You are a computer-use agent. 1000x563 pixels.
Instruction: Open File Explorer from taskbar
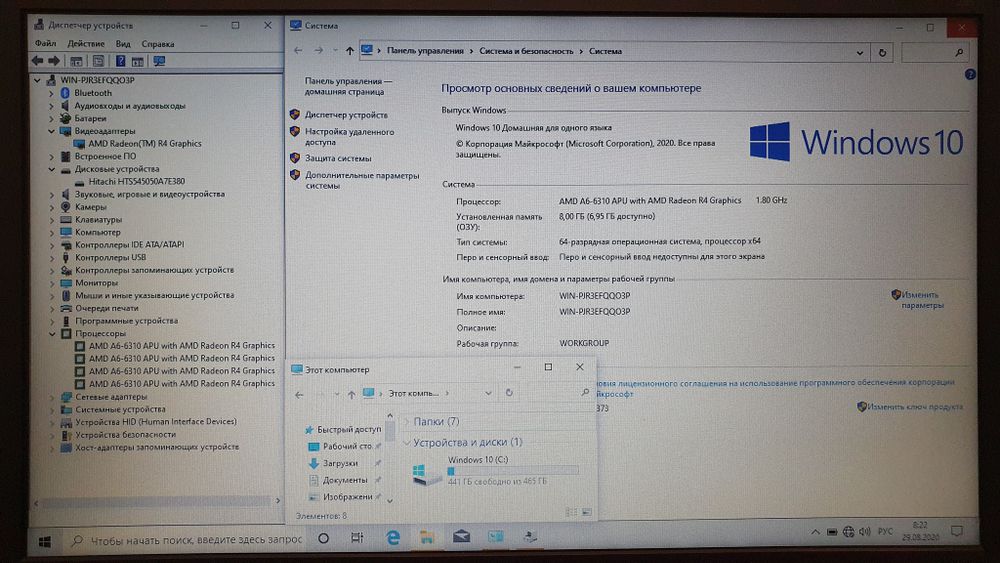tap(427, 537)
